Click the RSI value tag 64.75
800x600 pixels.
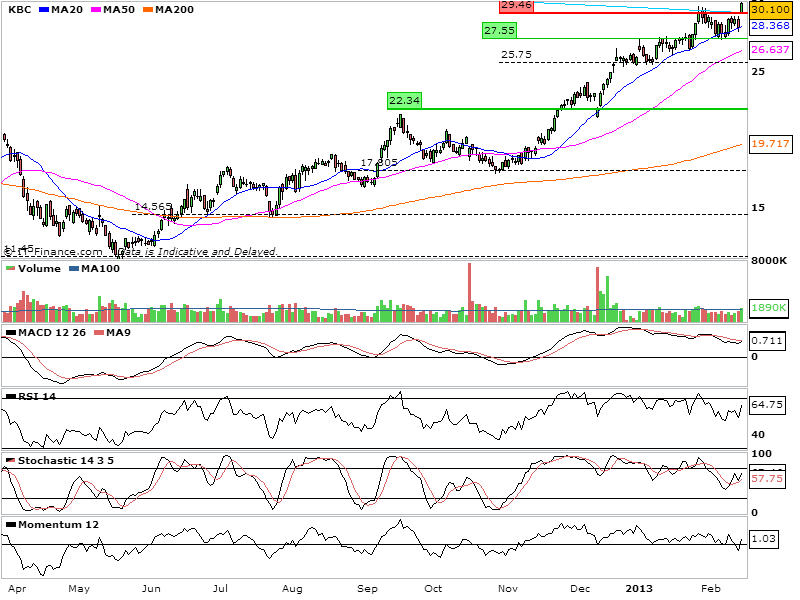(767, 405)
